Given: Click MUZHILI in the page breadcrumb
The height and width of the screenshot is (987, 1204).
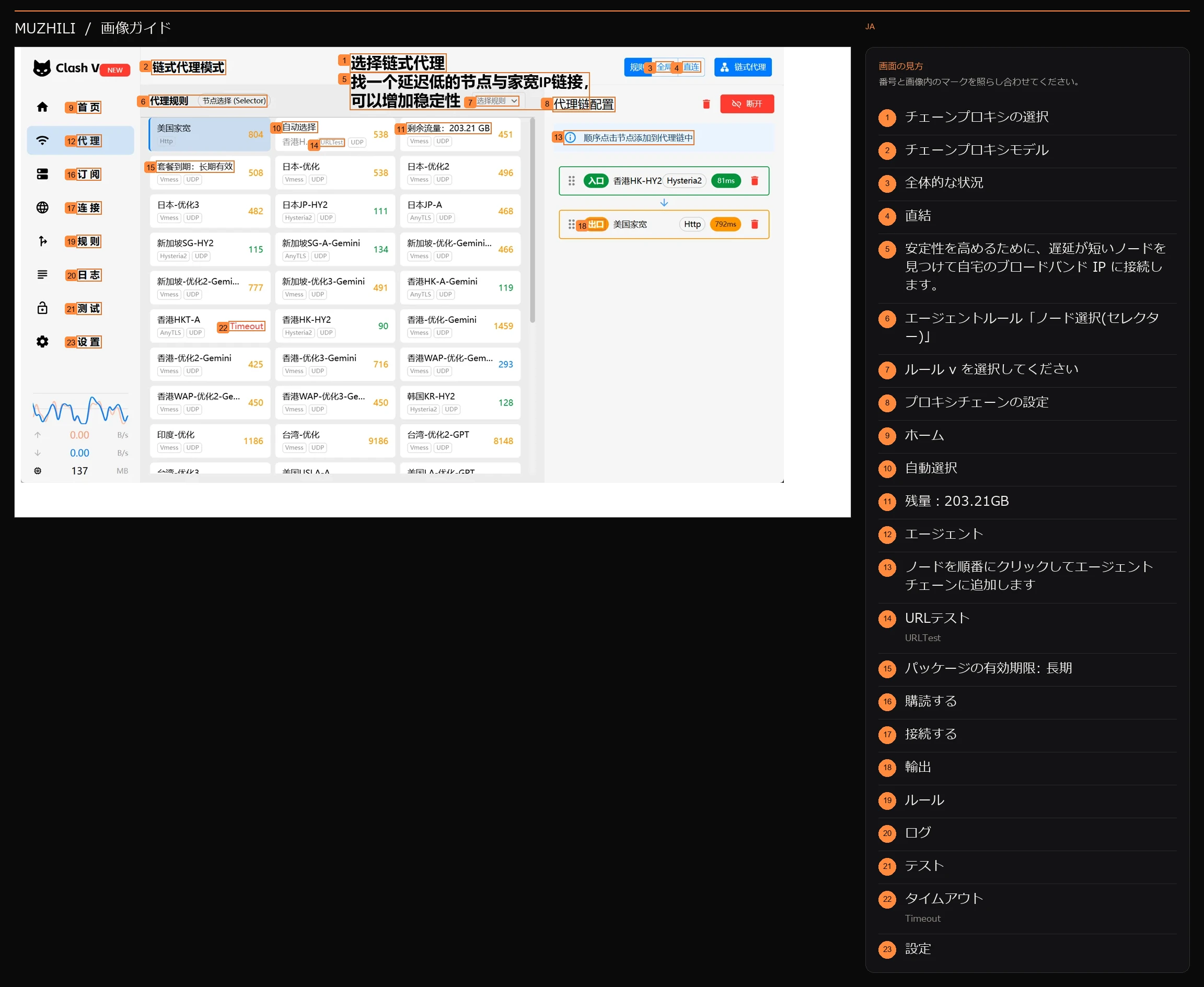Looking at the screenshot, I should coord(45,28).
